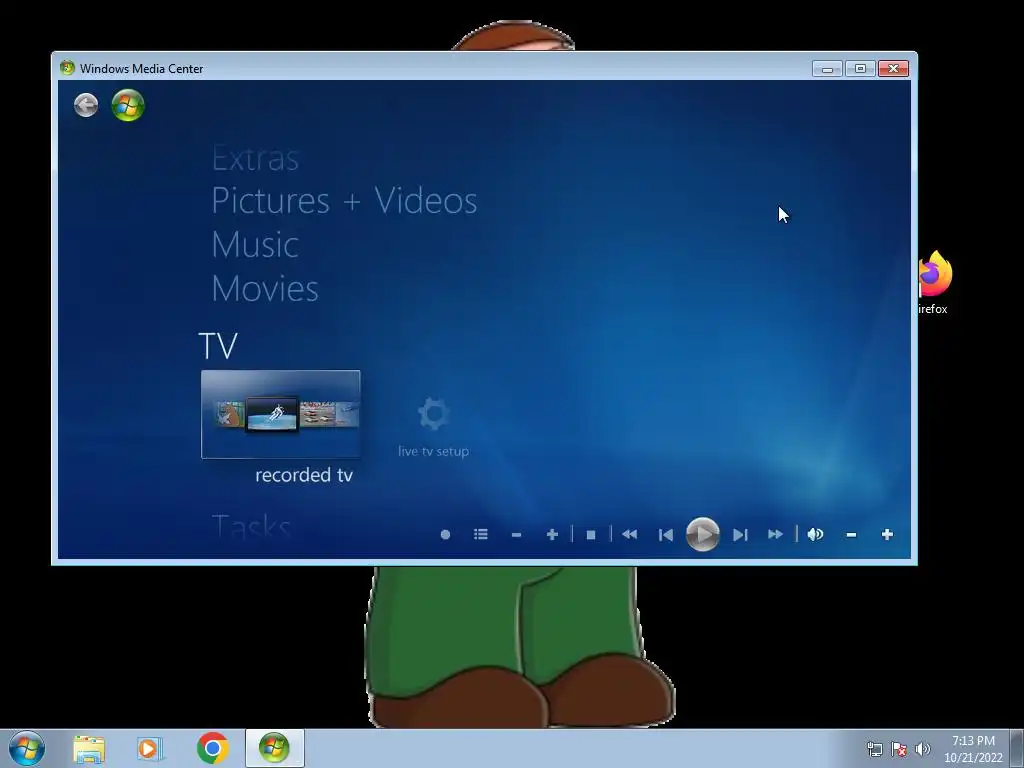Click the live tv setup label

tap(434, 451)
